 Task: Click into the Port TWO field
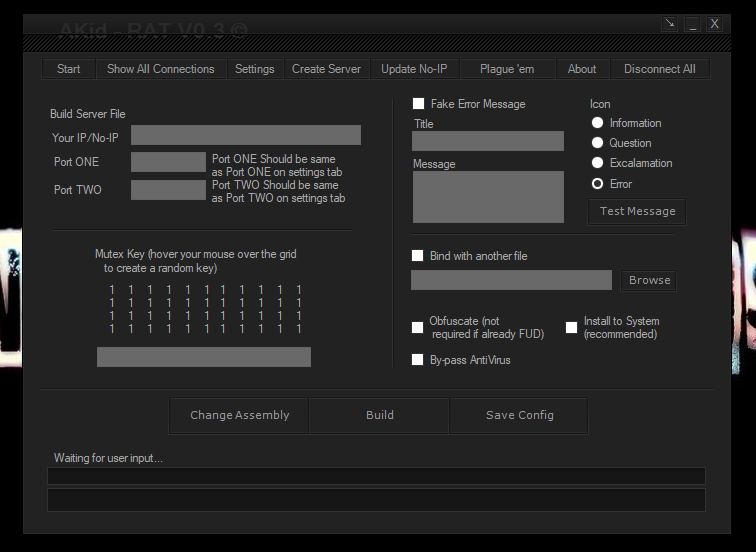click(168, 190)
